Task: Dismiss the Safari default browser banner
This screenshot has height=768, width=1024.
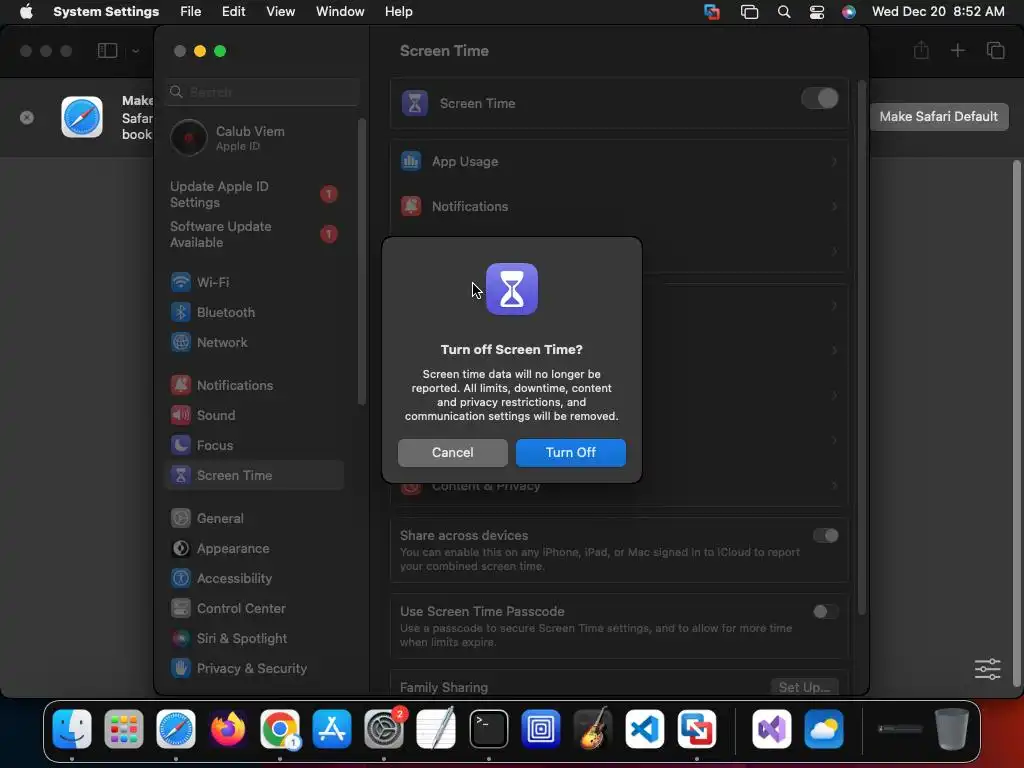Action: coord(27,118)
